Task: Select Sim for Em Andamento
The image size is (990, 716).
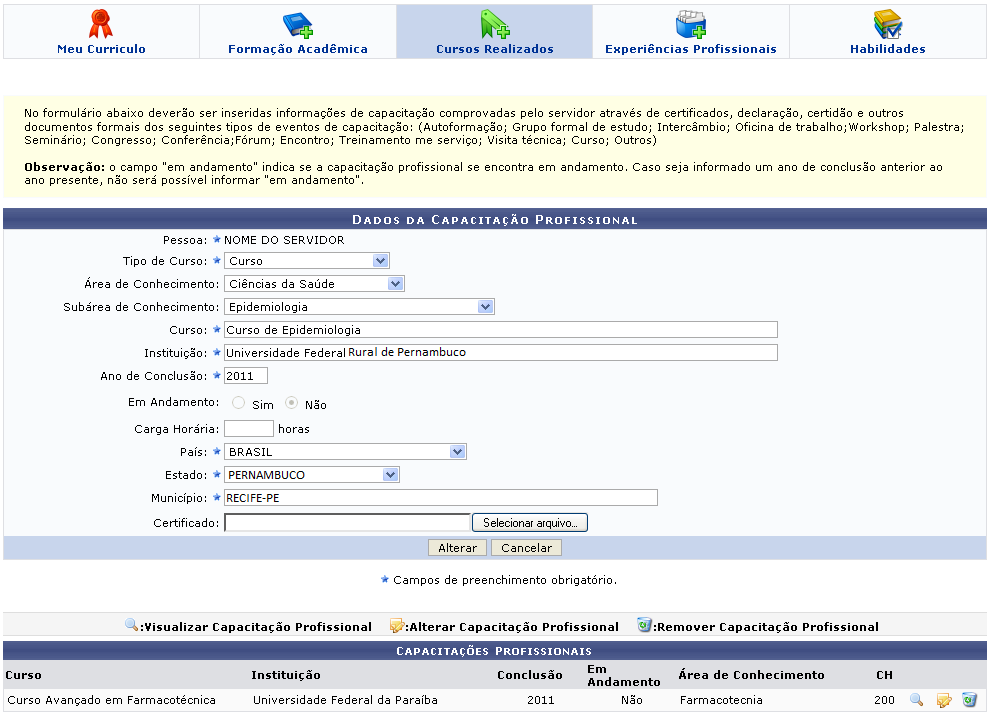Action: click(238, 404)
